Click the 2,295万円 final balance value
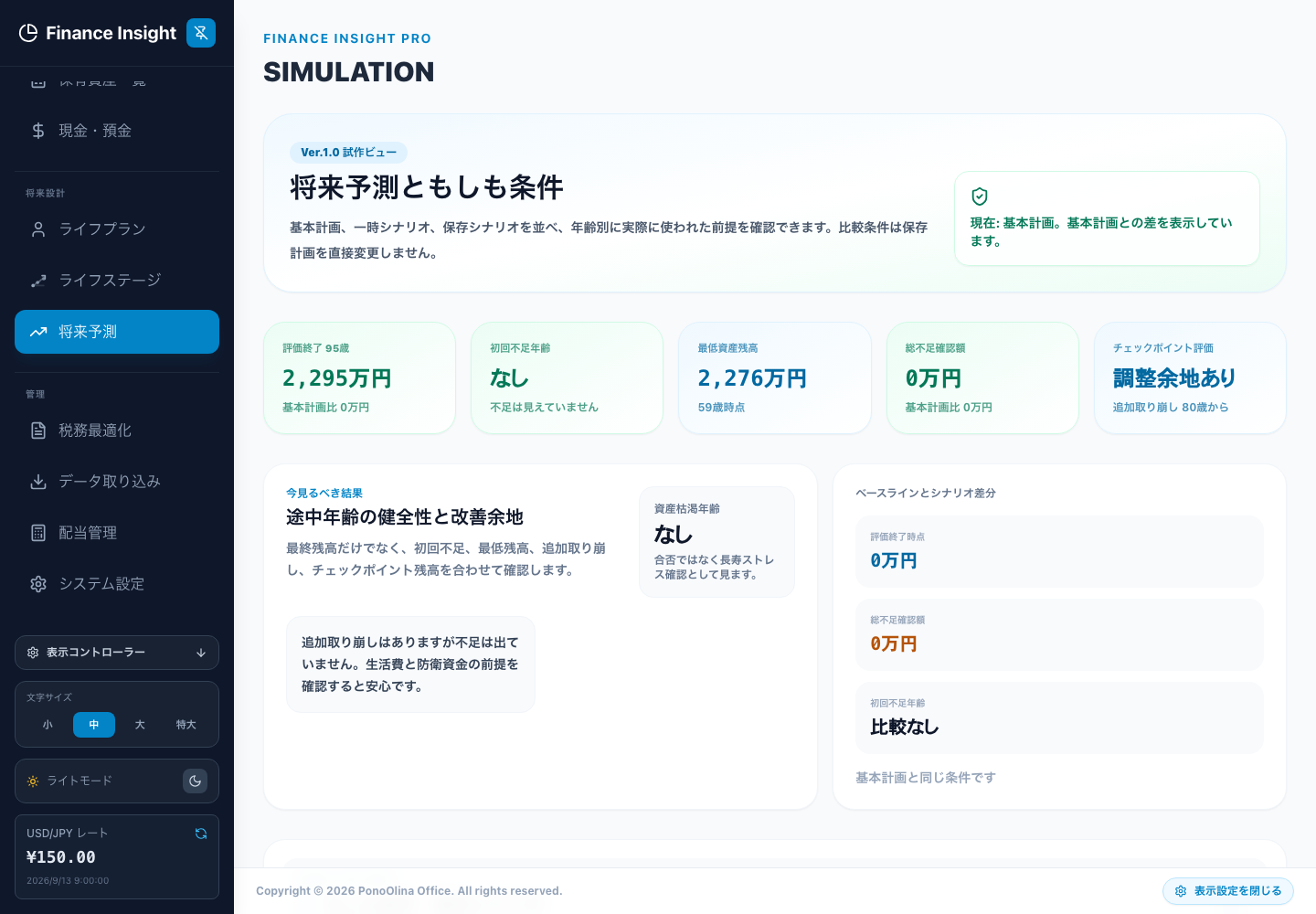 (337, 378)
